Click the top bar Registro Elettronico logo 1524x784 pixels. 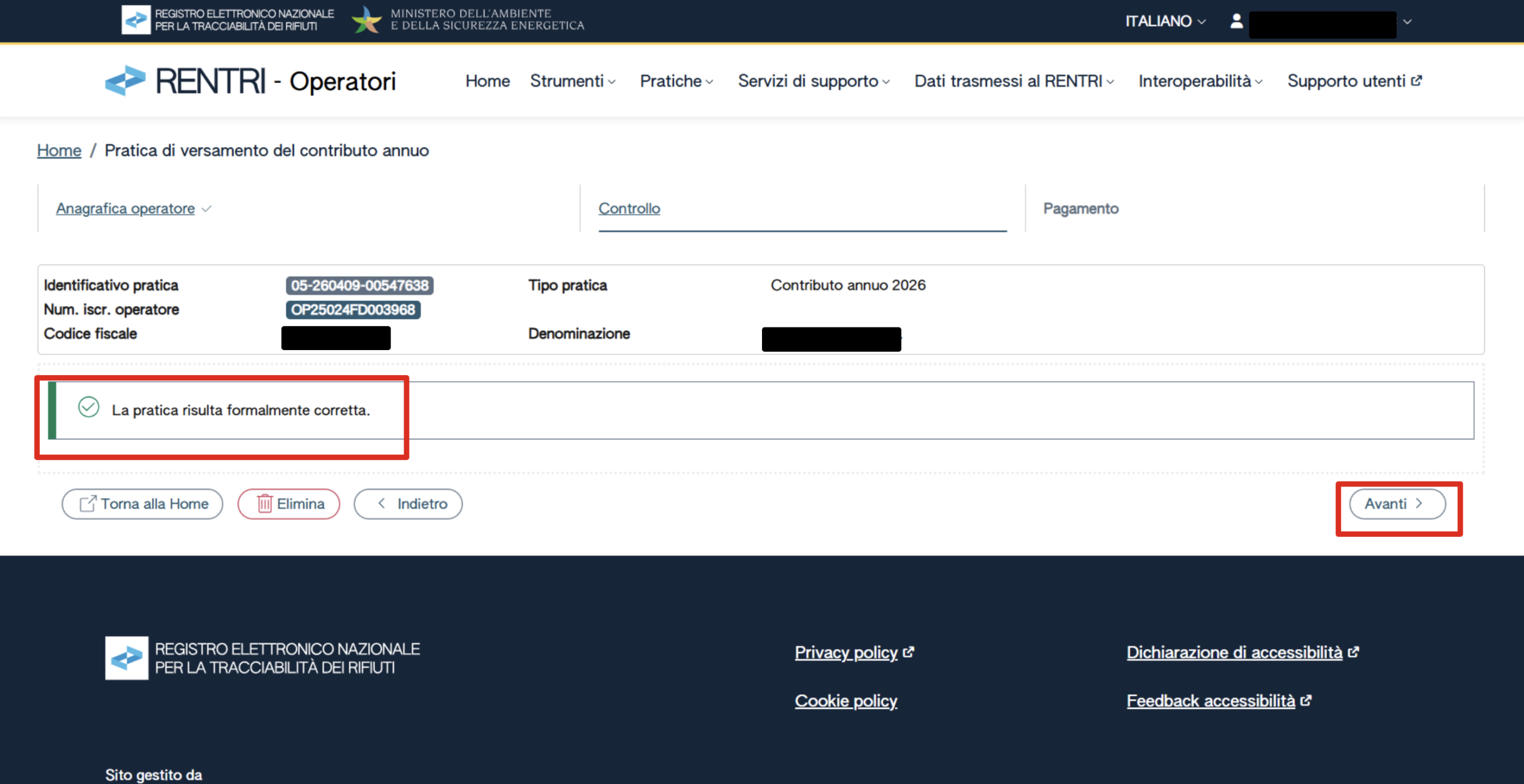coord(136,20)
